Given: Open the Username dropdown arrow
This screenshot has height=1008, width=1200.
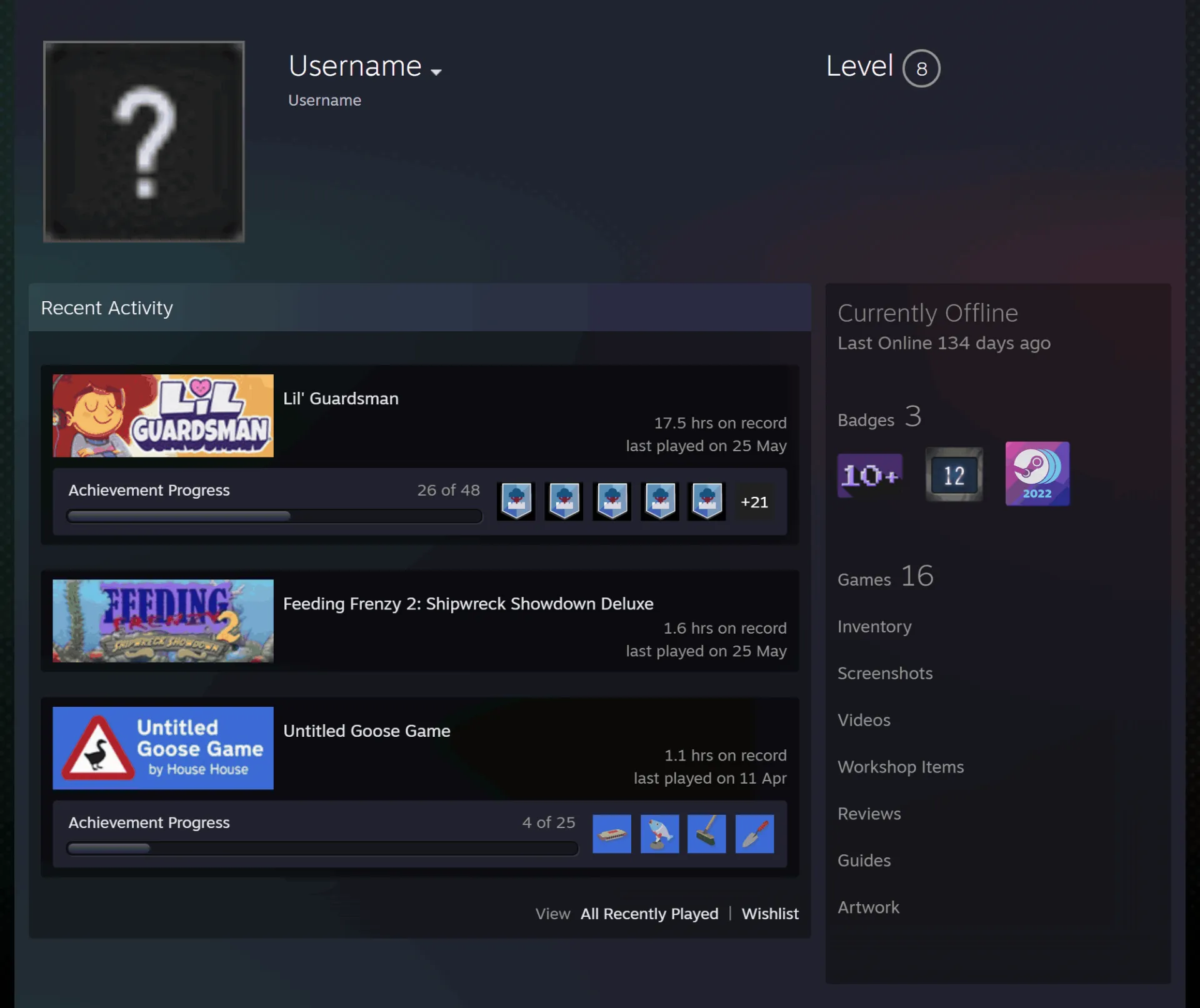Looking at the screenshot, I should [436, 72].
